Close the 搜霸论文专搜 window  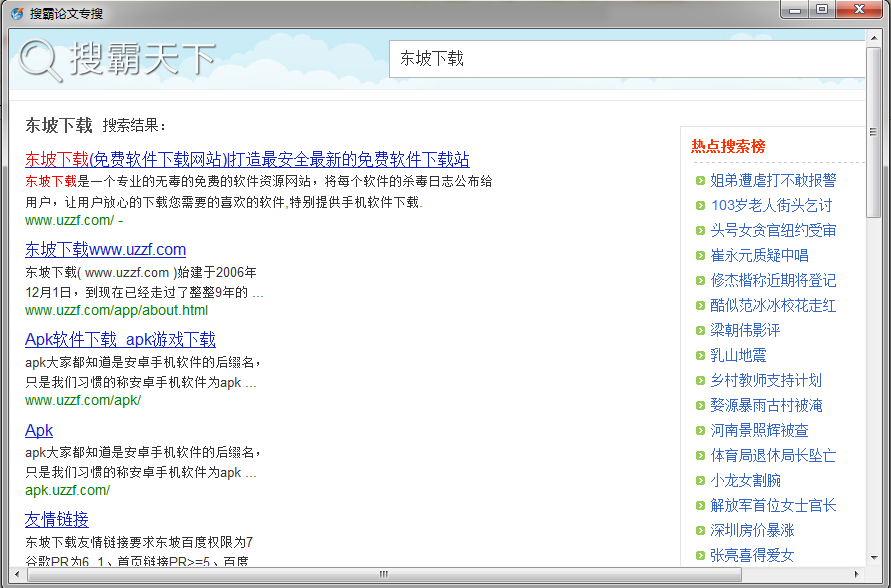[860, 10]
